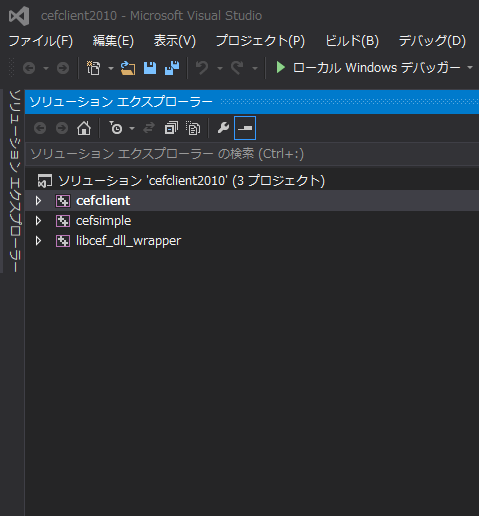This screenshot has width=479, height=516.
Task: Toggle Preview Selected Items button
Action: (x=245, y=128)
